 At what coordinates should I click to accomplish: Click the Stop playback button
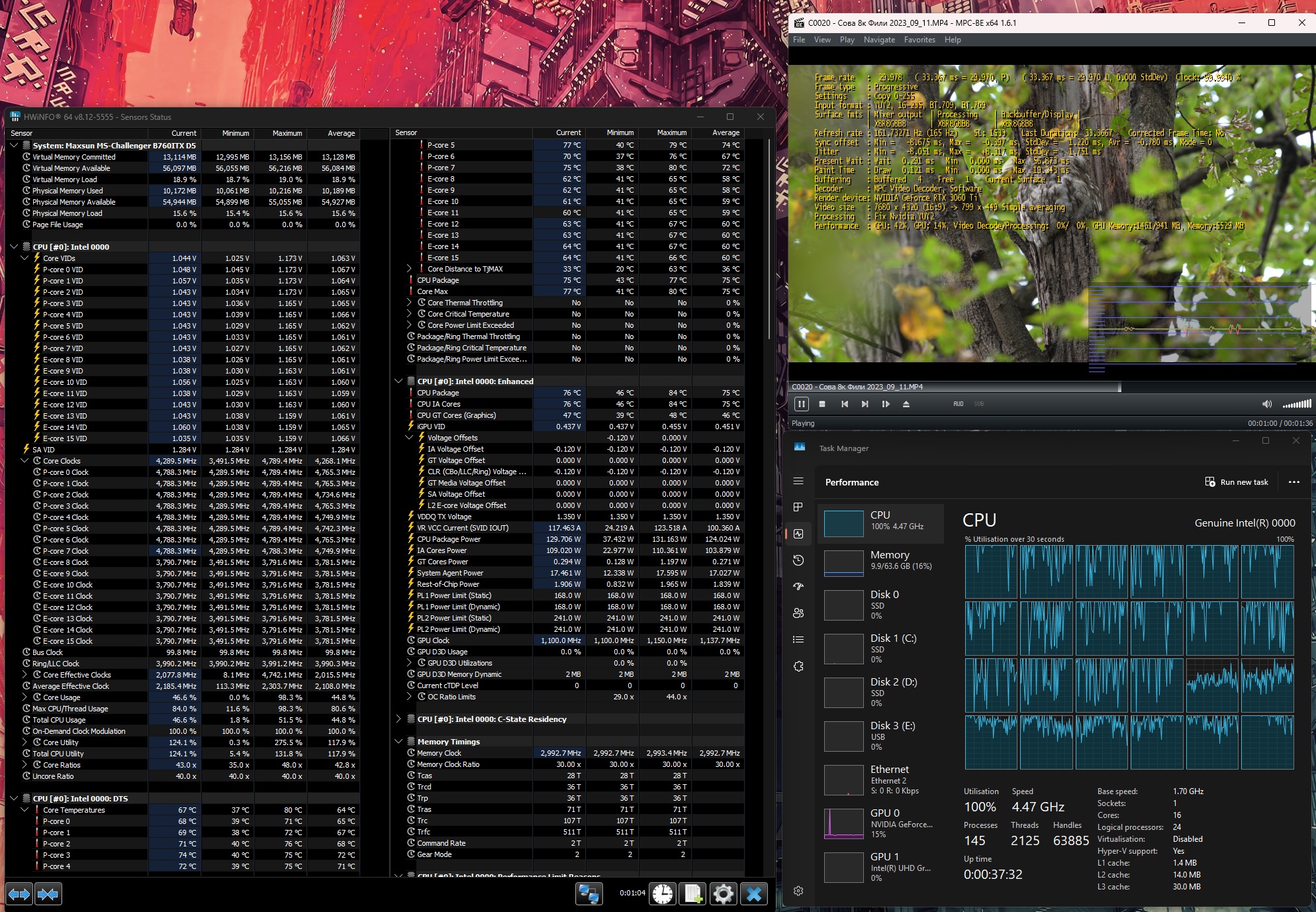(822, 404)
